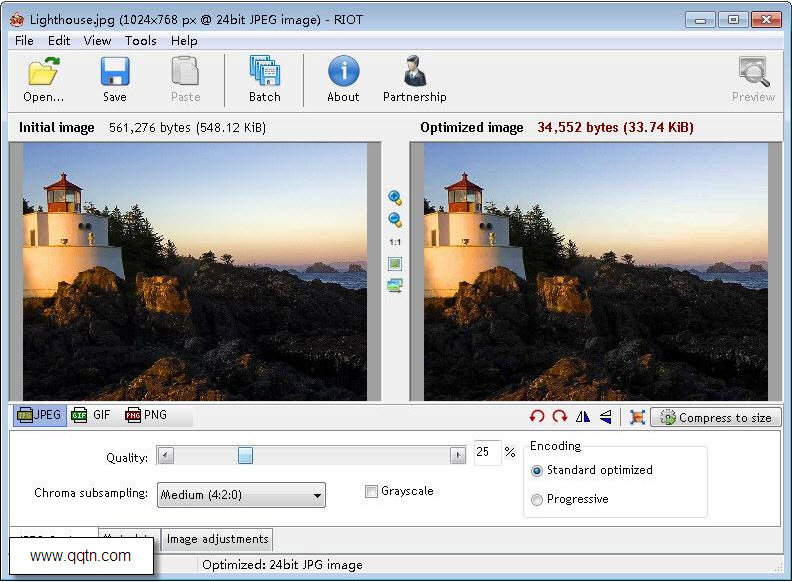This screenshot has height=582, width=792.
Task: Rotate image right with red arrow
Action: tap(560, 417)
